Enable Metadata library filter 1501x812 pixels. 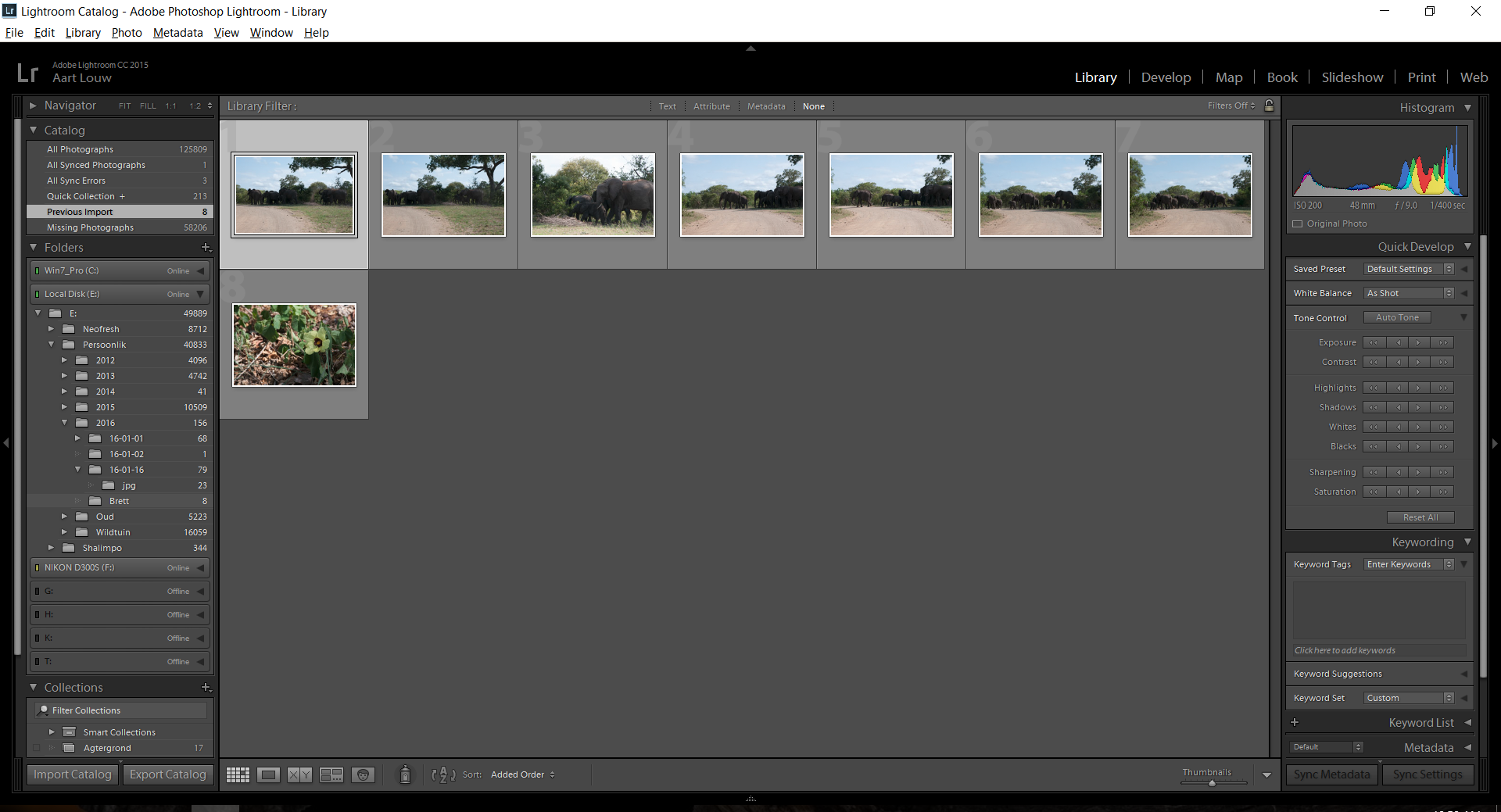766,106
